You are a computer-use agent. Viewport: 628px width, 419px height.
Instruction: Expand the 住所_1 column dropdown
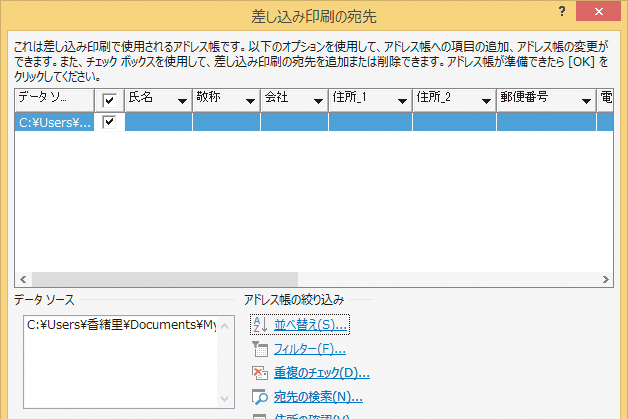click(x=403, y=101)
